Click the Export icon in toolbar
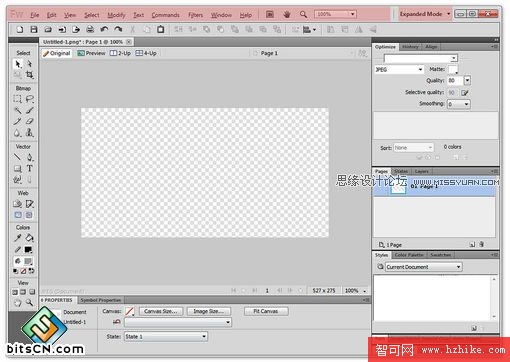Viewport: 510px width, 362px height. 76,29
